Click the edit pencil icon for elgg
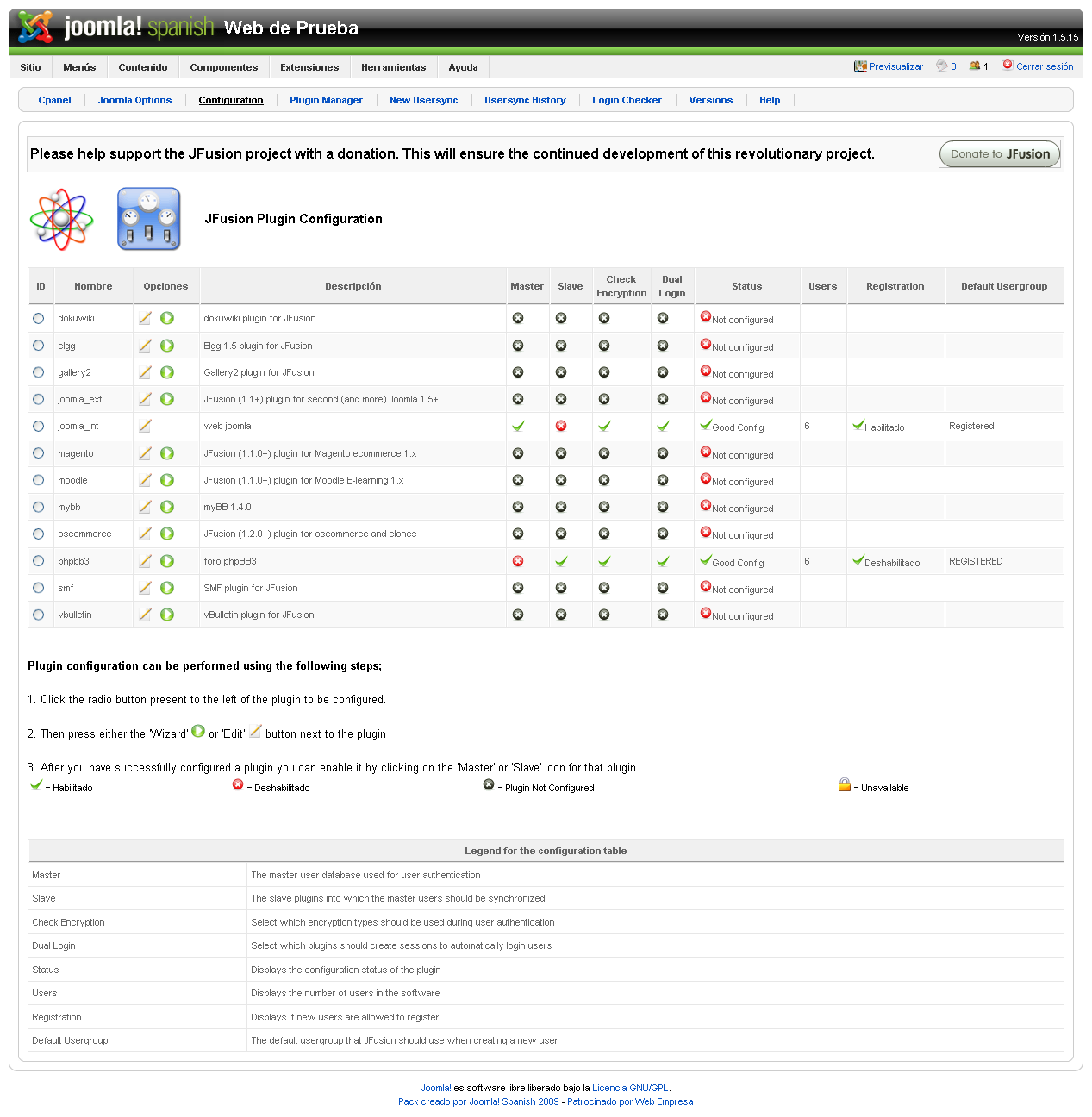Viewport: 1092px width, 1117px height. (x=145, y=346)
